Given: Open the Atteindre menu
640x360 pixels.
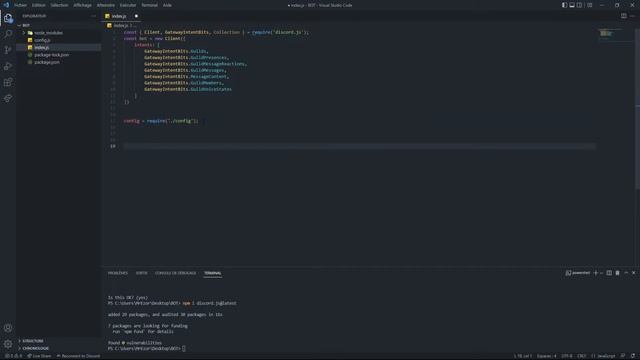Looking at the screenshot, I should click(x=106, y=5).
